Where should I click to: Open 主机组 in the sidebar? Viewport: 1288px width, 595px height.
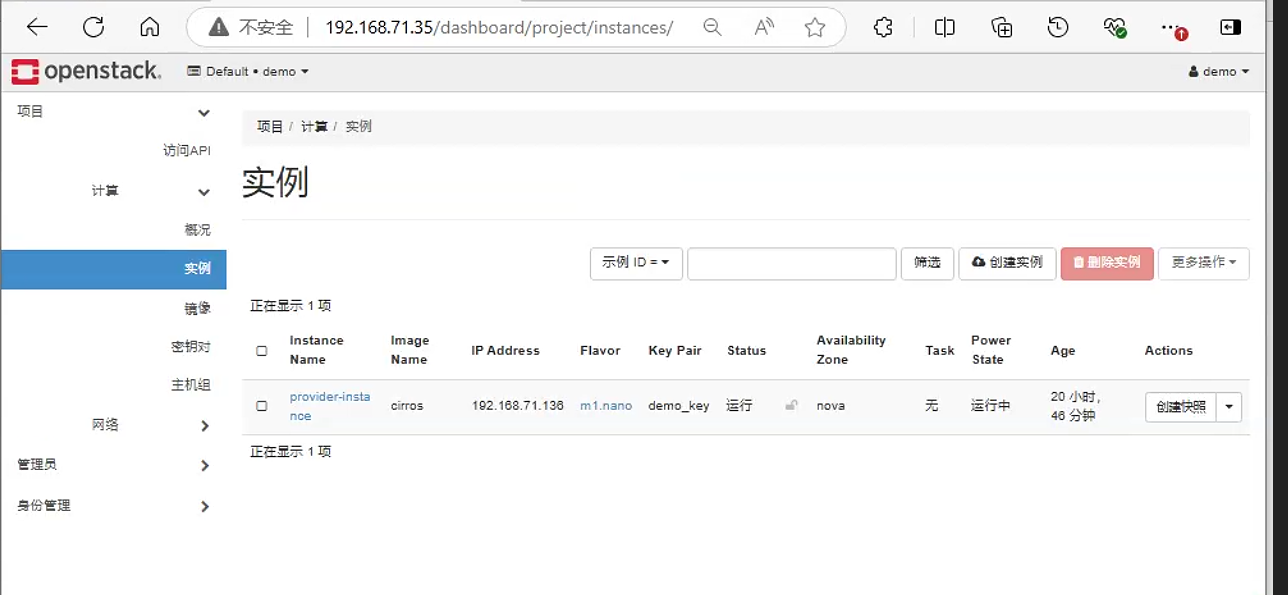tap(191, 385)
